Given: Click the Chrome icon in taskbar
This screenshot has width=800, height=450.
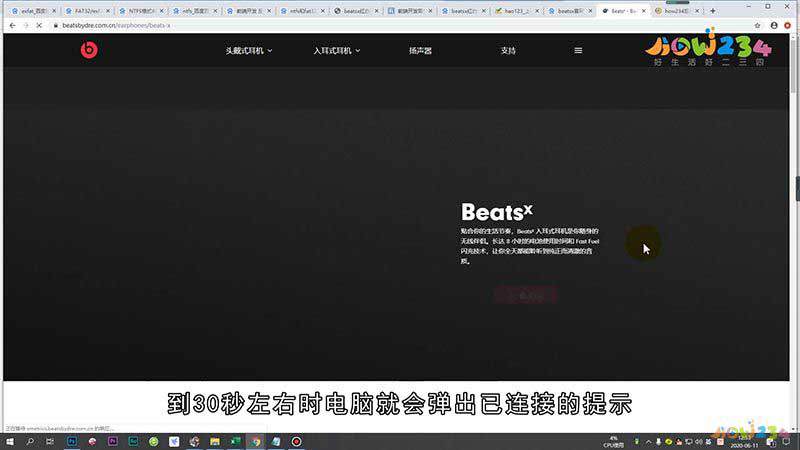Looking at the screenshot, I should (x=256, y=441).
